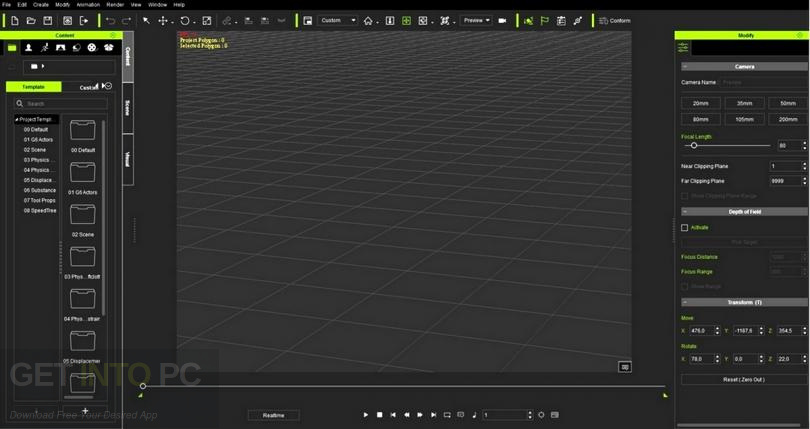Set lens to 35mm preset
Image resolution: width=810 pixels, height=429 pixels.
744,103
